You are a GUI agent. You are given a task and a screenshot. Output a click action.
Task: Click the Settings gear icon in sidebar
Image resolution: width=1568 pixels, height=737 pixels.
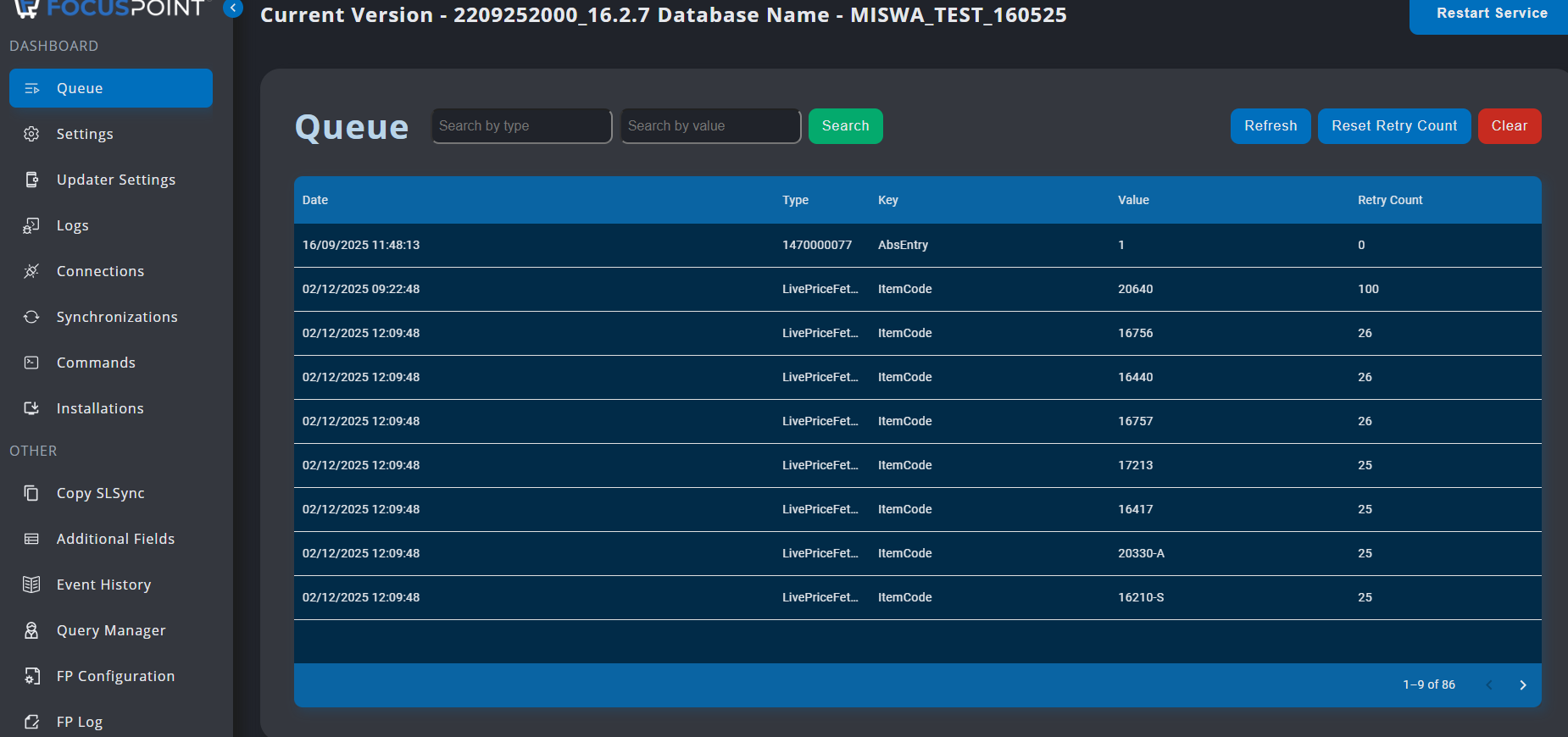point(31,134)
